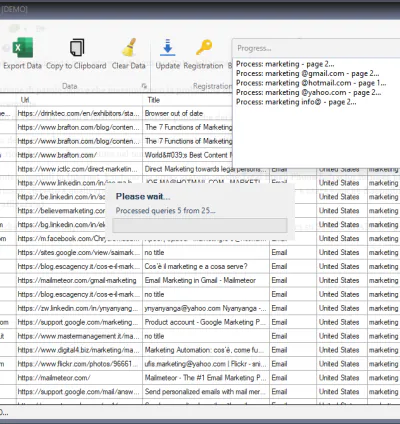Click 'Product account - Google Marketing P...' cell

206,322
